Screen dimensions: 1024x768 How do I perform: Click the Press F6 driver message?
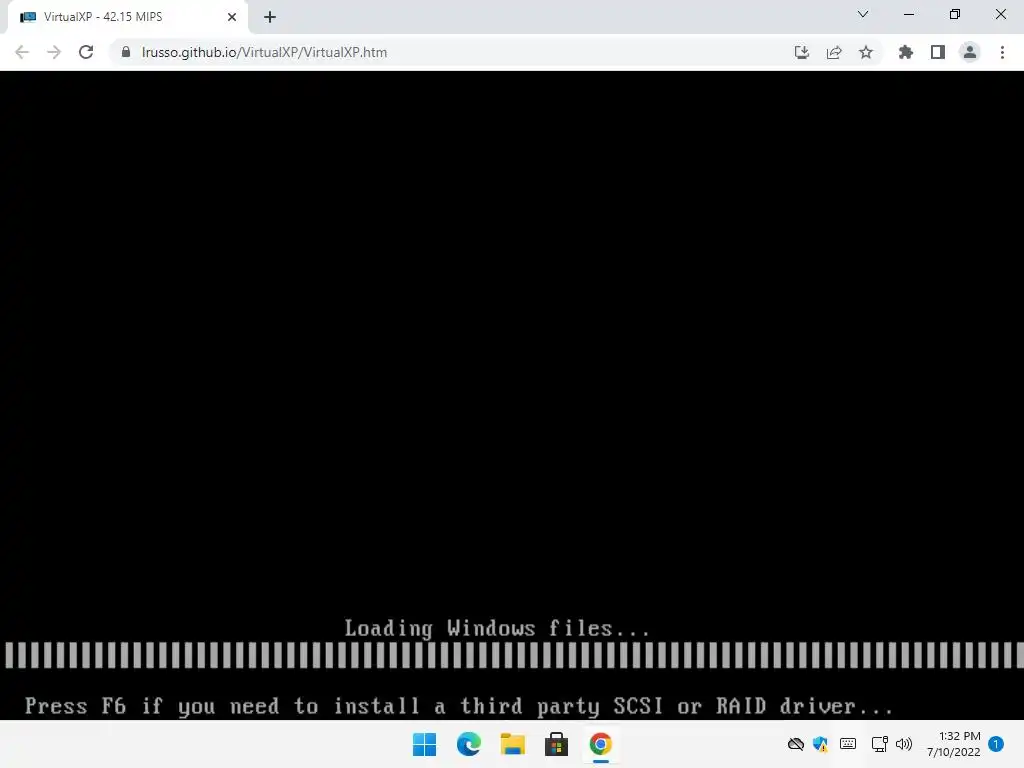tap(459, 706)
